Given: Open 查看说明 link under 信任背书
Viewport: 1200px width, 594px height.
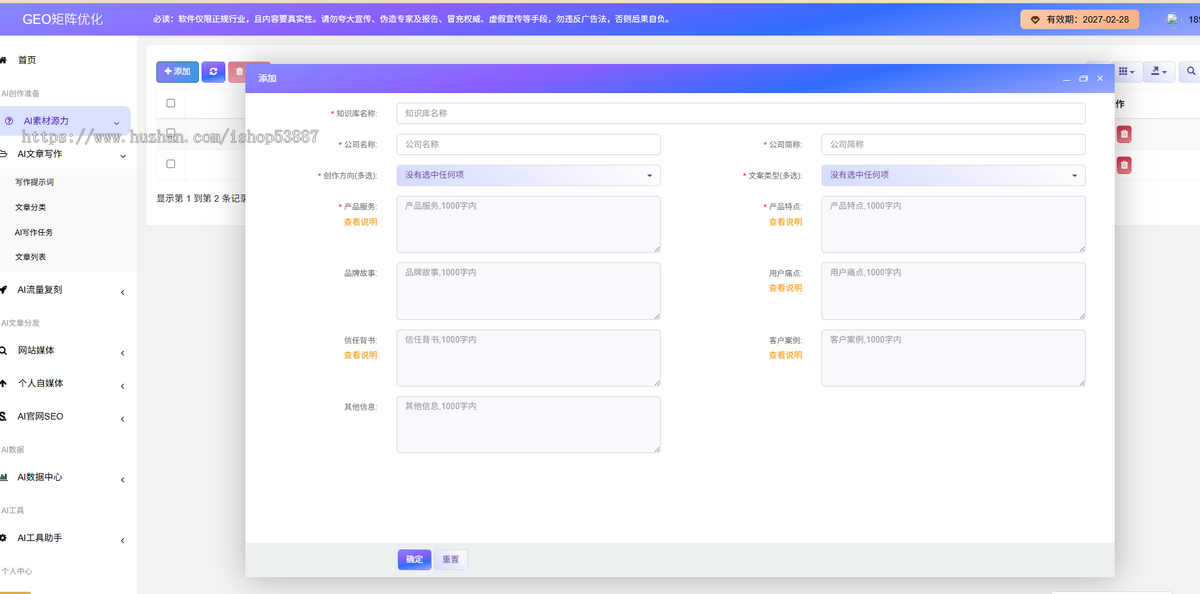Looking at the screenshot, I should click(361, 355).
